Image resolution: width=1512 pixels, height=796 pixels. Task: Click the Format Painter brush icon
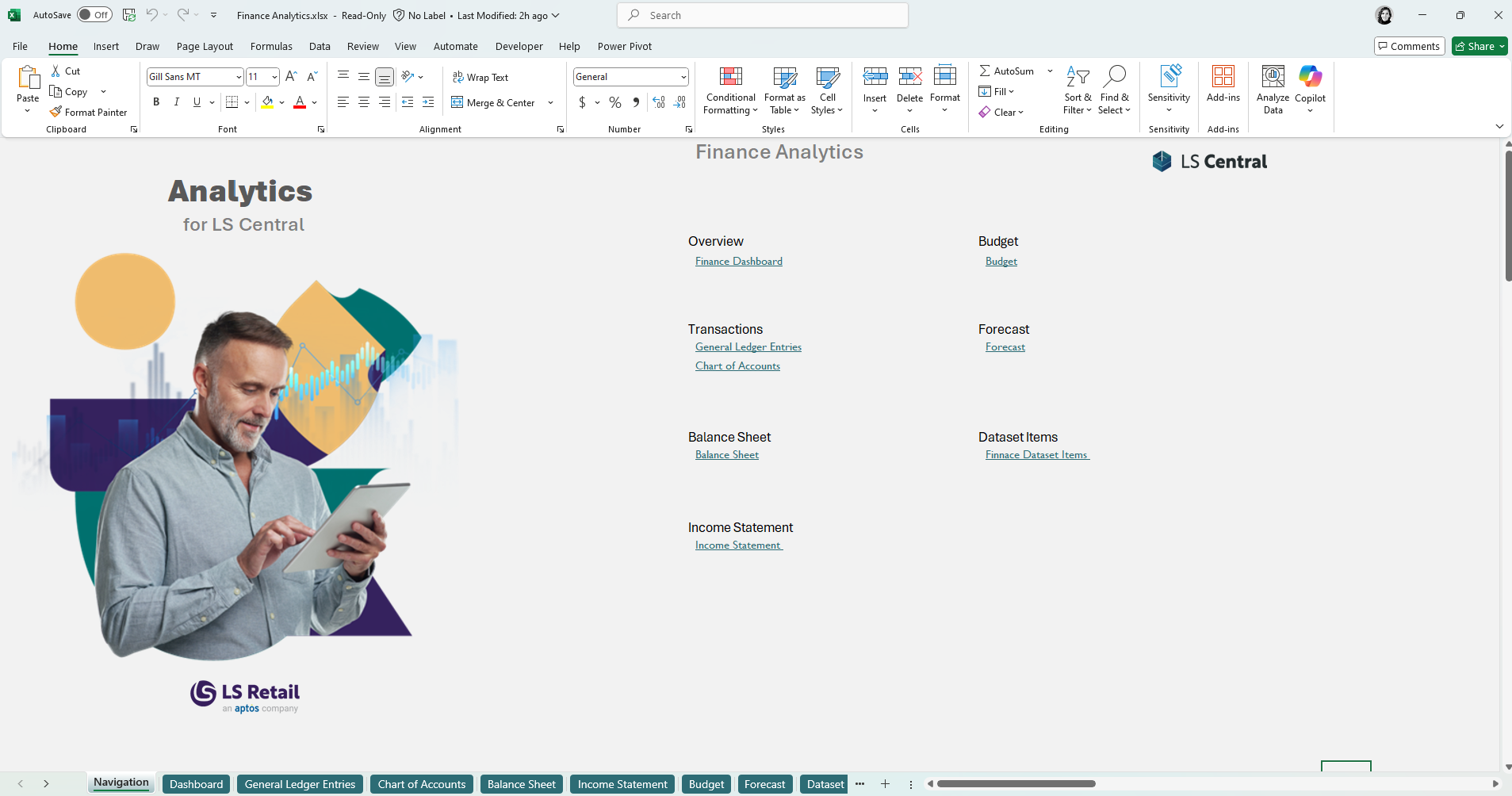[56, 112]
